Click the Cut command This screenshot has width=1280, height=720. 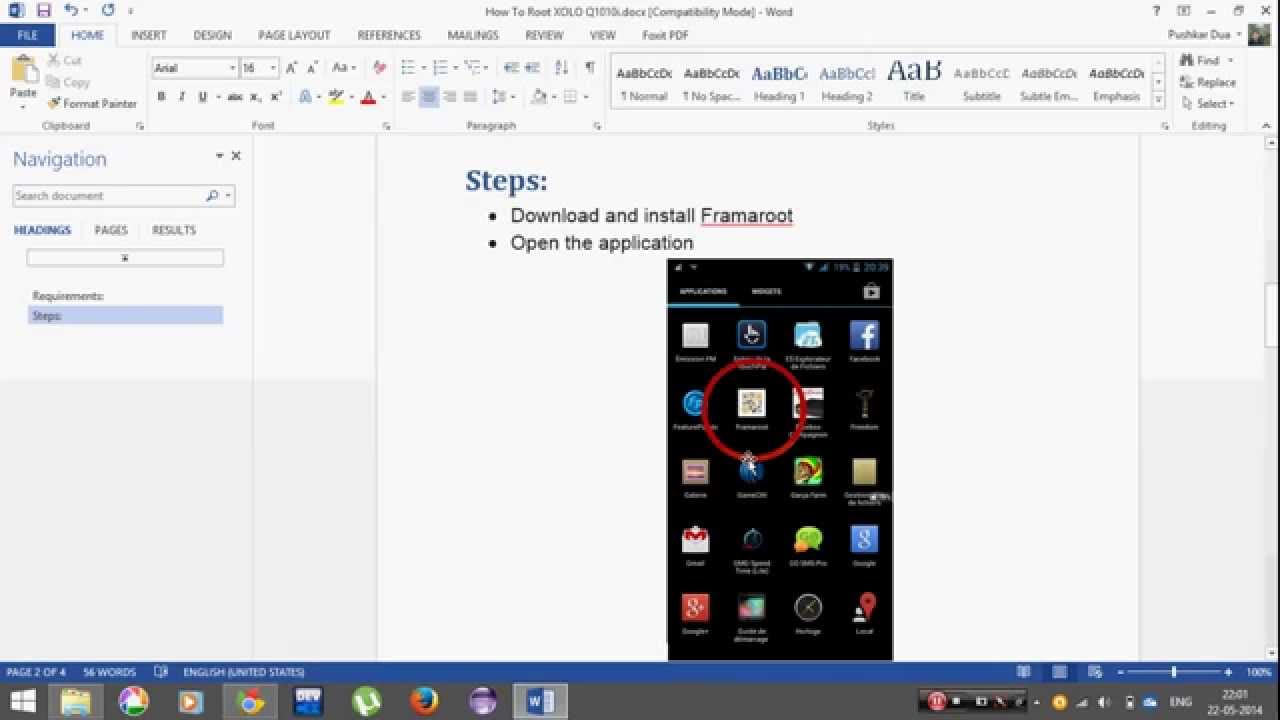[x=64, y=60]
